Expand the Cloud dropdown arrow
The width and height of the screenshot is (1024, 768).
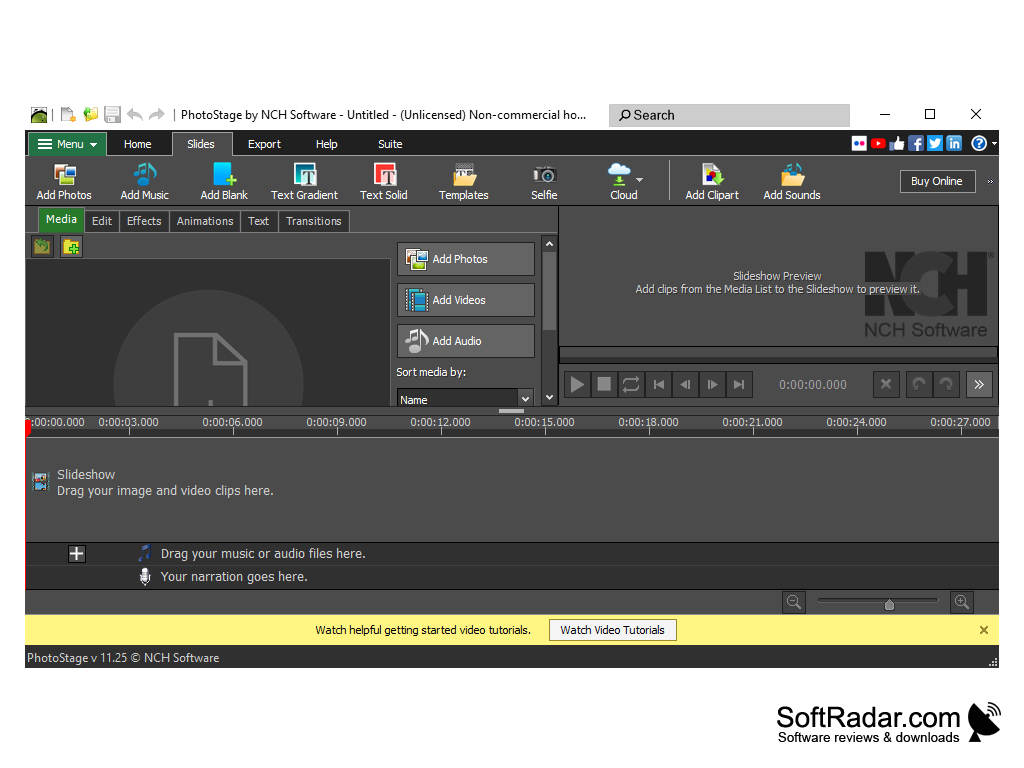tap(639, 180)
